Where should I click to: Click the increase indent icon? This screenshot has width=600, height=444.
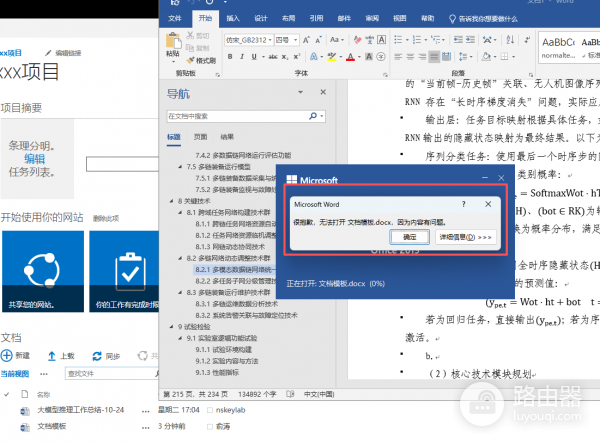(470, 40)
